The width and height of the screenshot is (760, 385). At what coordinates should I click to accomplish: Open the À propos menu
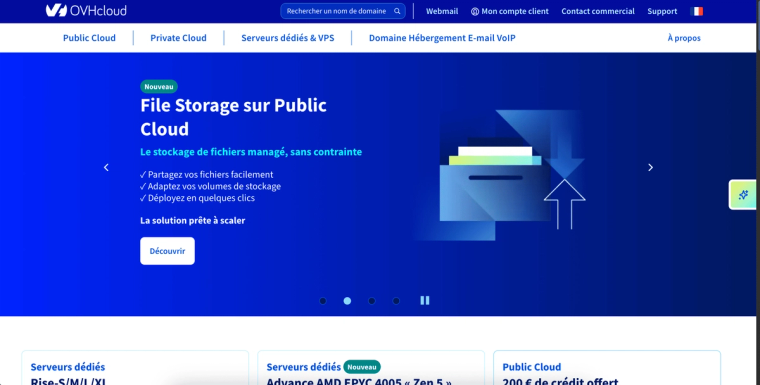coord(684,38)
